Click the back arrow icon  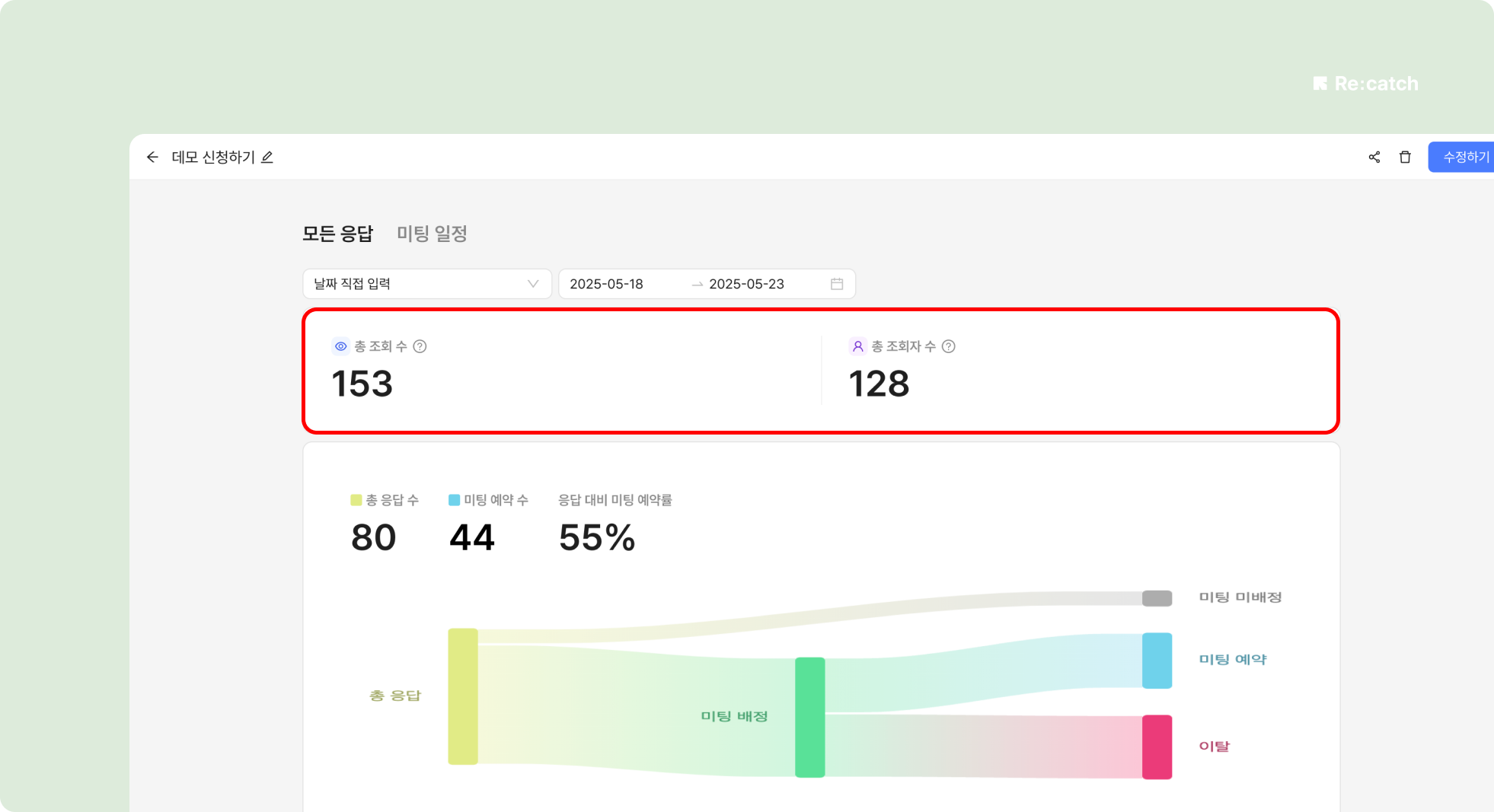(152, 157)
